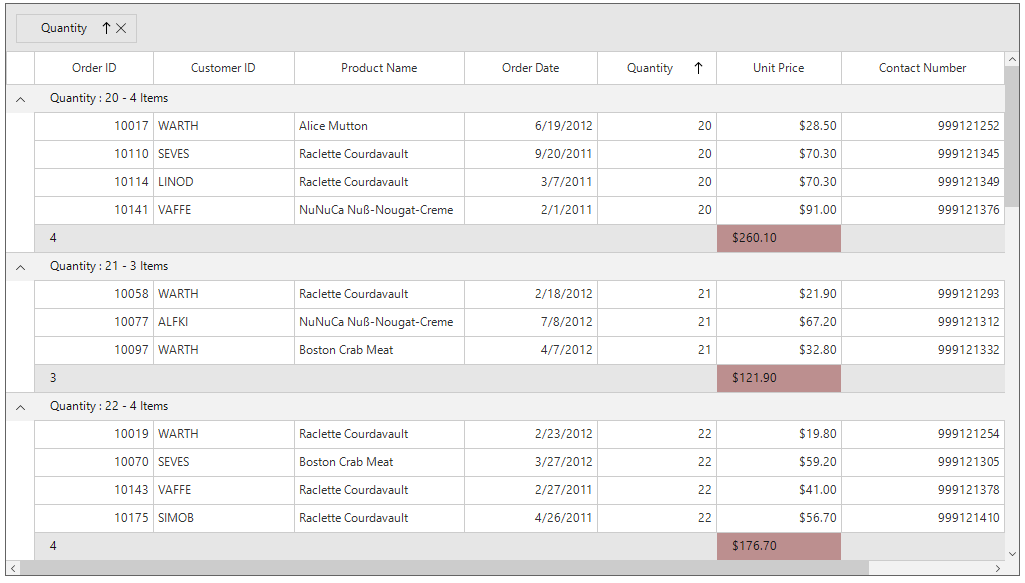1025x583 pixels.
Task: Click the down arrow of the vertical scrollbar
Action: 1013,554
